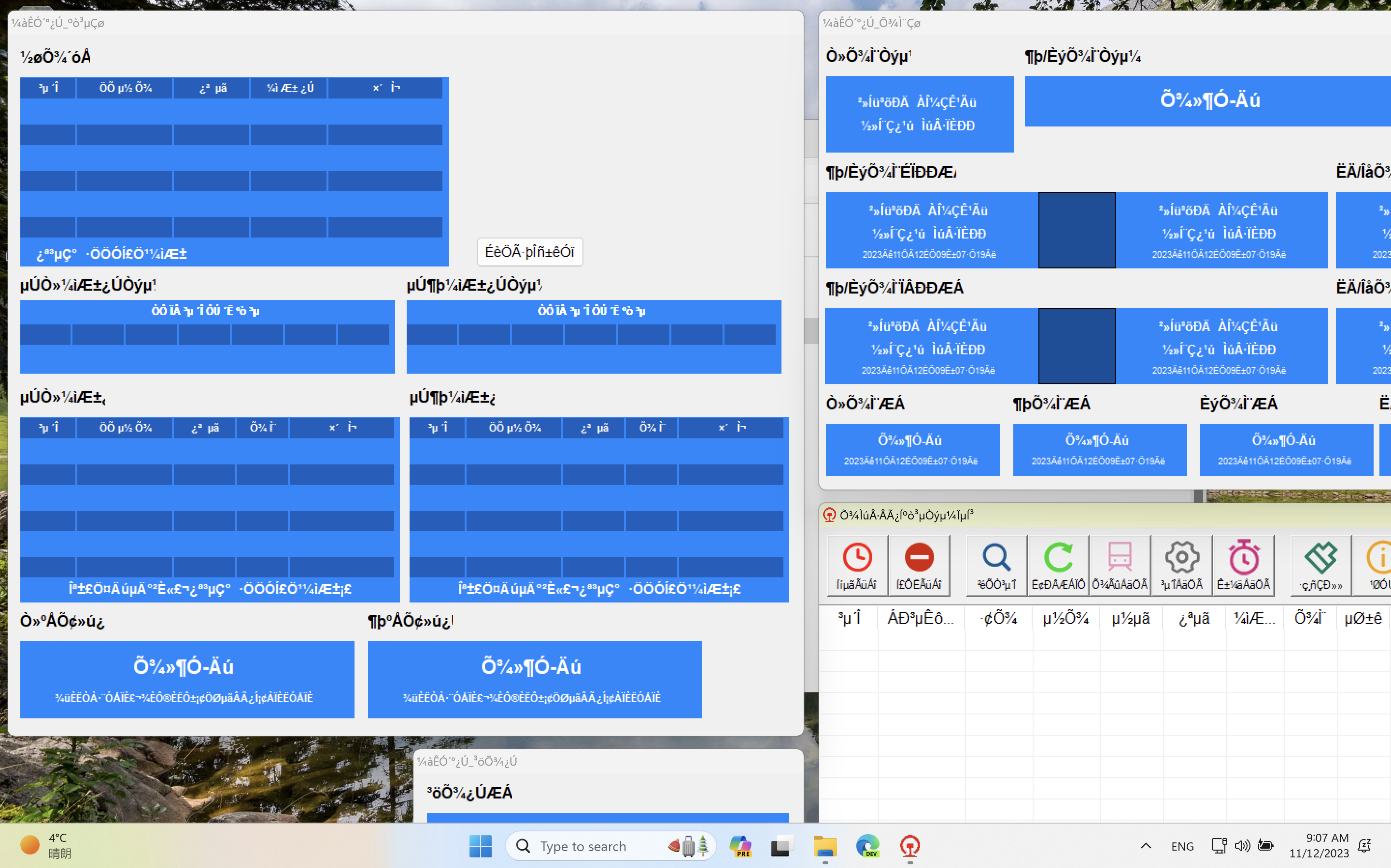
Task: Switch input language via the ENG indicator
Action: [1182, 846]
